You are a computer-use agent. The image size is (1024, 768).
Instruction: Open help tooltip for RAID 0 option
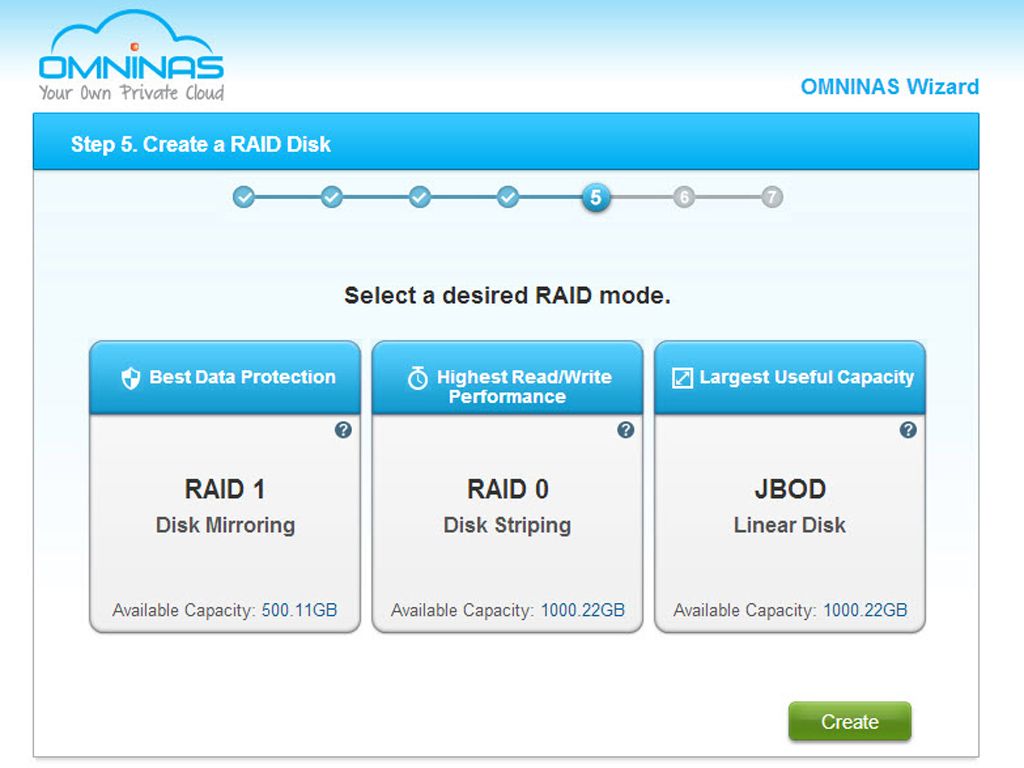(625, 430)
